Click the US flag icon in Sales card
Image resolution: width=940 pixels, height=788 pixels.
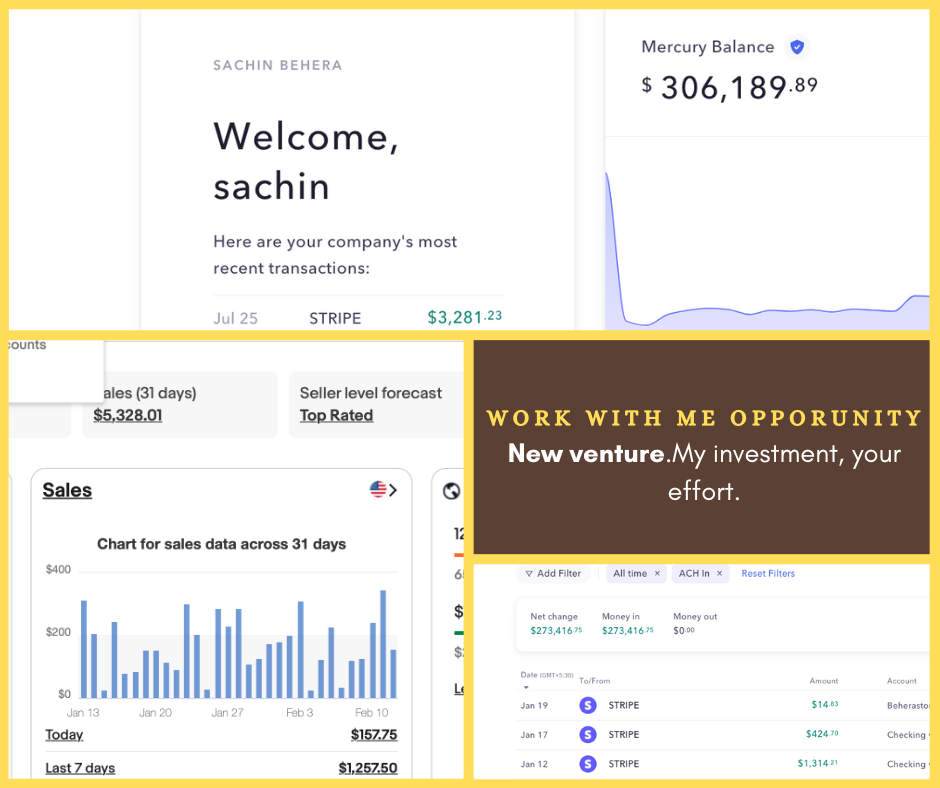378,489
